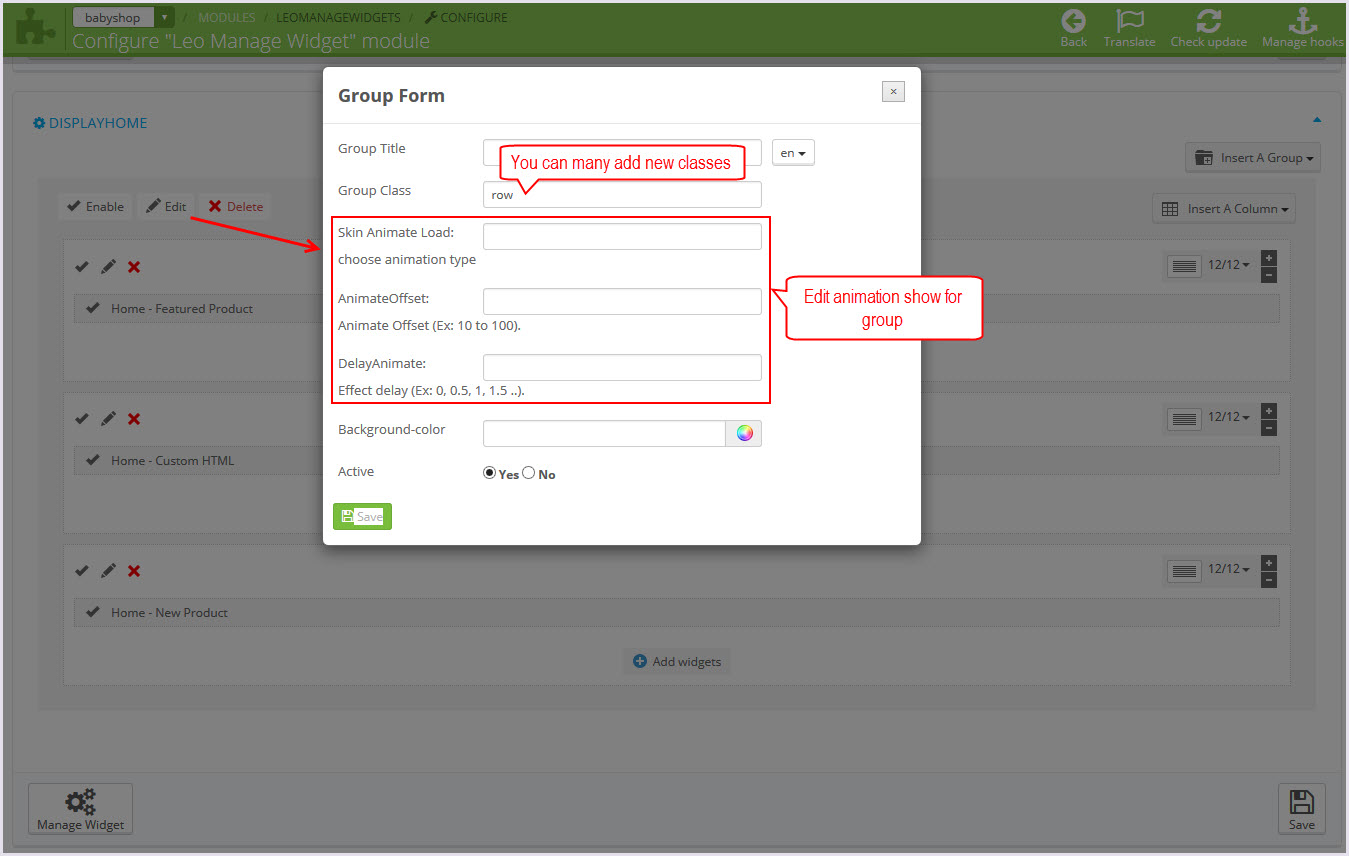Click minus stepper in Featured Product column
This screenshot has height=856, width=1349.
tap(1269, 275)
